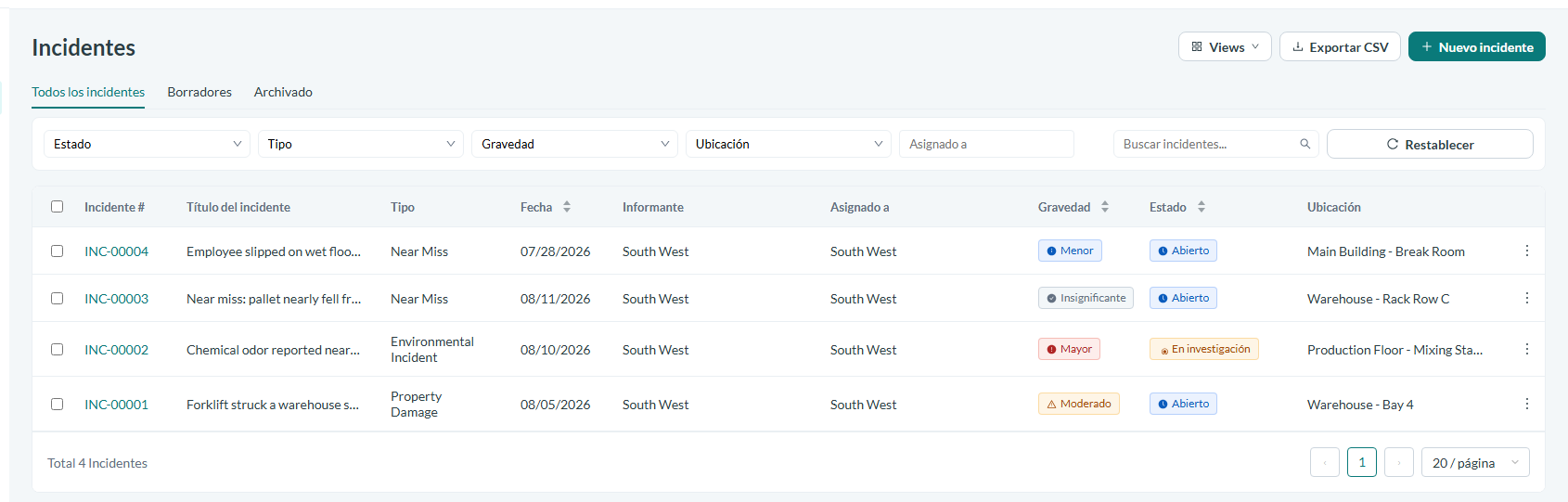Click the Moderado severity badge
Screen dimensions: 1568x502
[x=1079, y=404]
